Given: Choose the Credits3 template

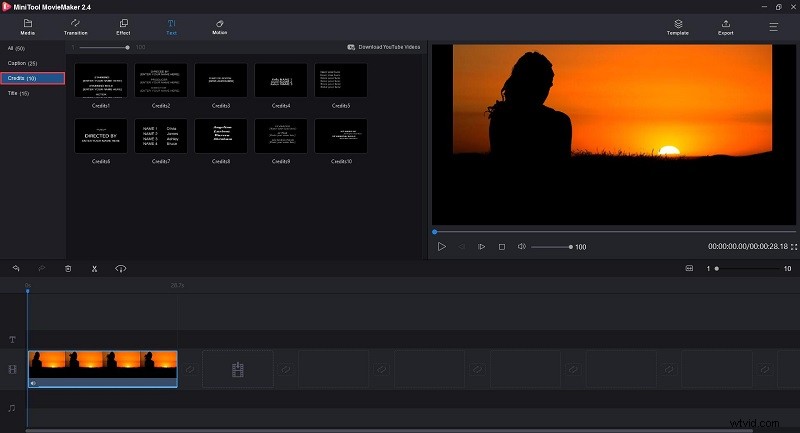Looking at the screenshot, I should (221, 80).
